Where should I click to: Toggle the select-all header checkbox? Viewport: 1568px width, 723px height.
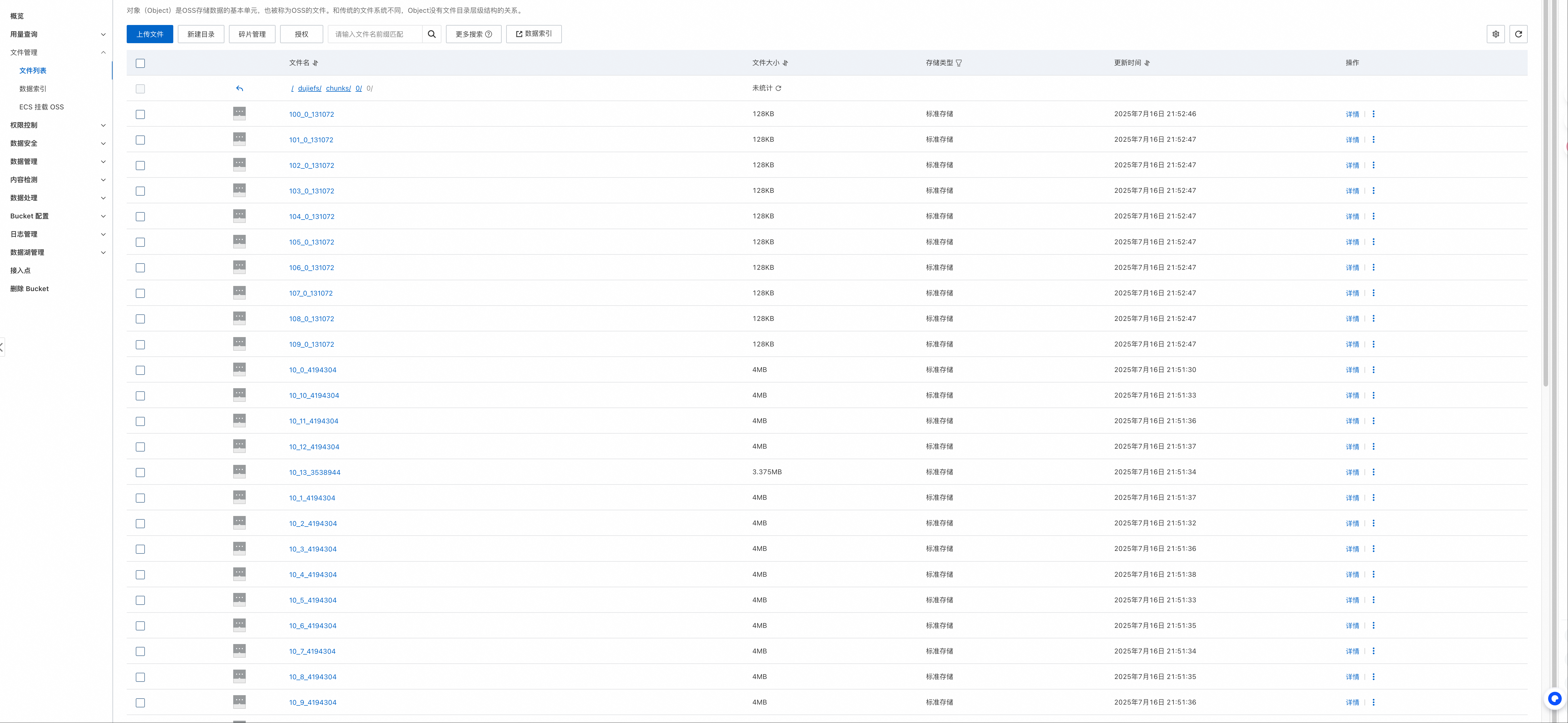(141, 63)
